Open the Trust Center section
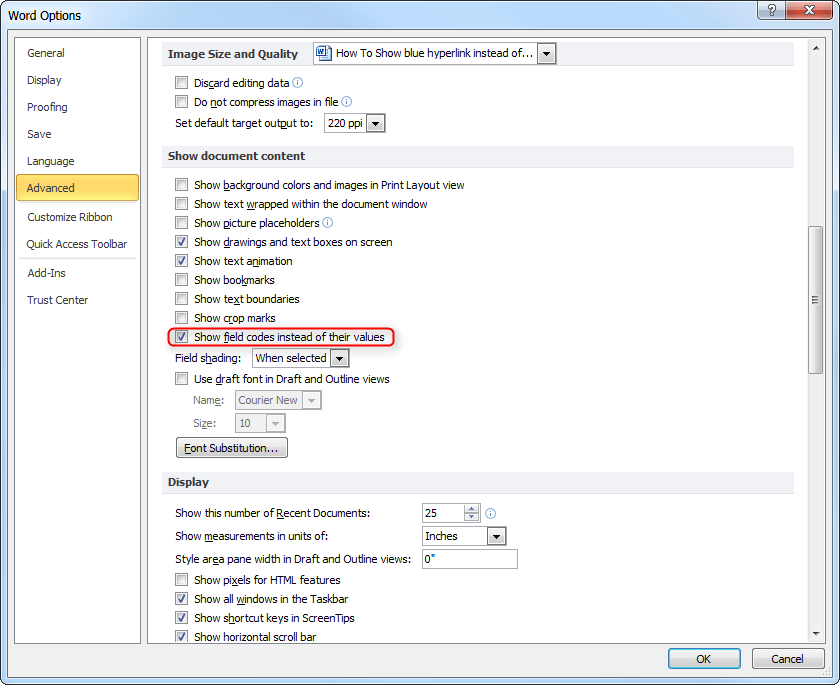Viewport: 840px width, 685px height. (57, 300)
